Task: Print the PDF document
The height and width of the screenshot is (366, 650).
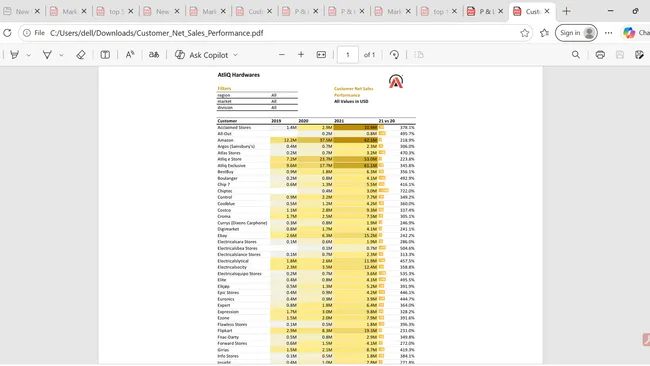Action: [600, 55]
